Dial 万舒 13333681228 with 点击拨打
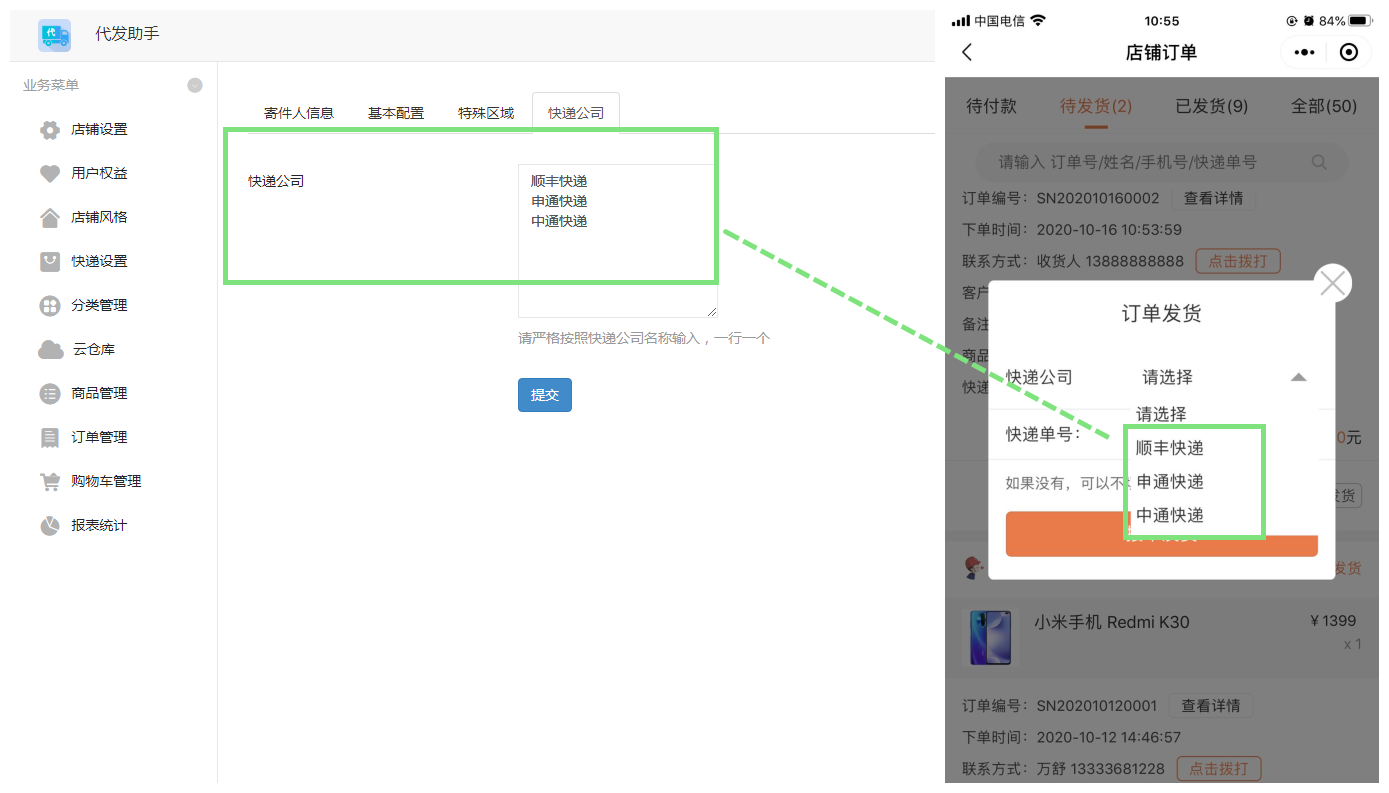The height and width of the screenshot is (793, 1389). tap(1219, 769)
